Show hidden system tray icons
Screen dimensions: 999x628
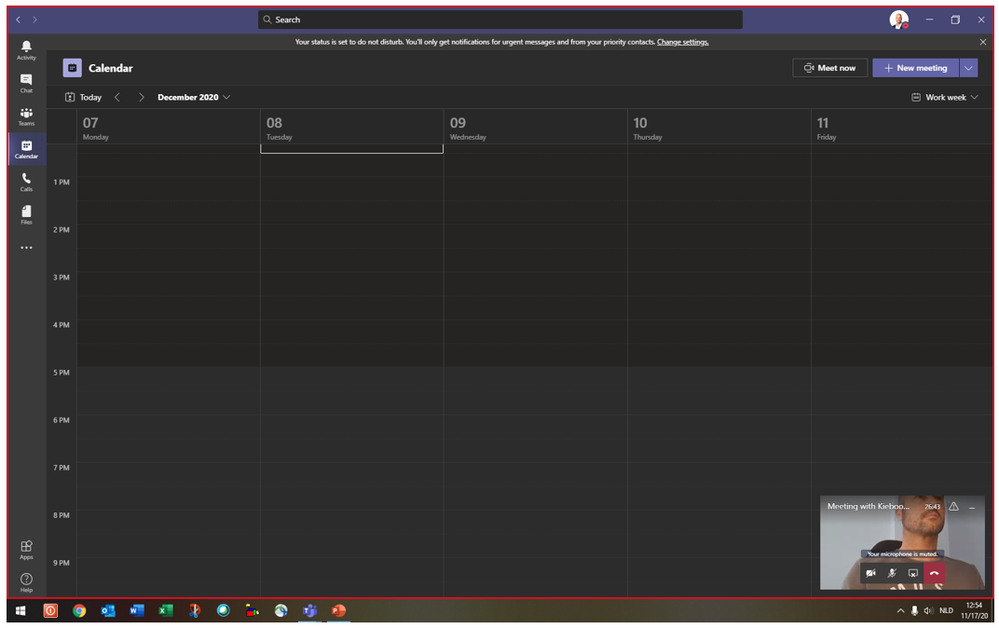[900, 611]
